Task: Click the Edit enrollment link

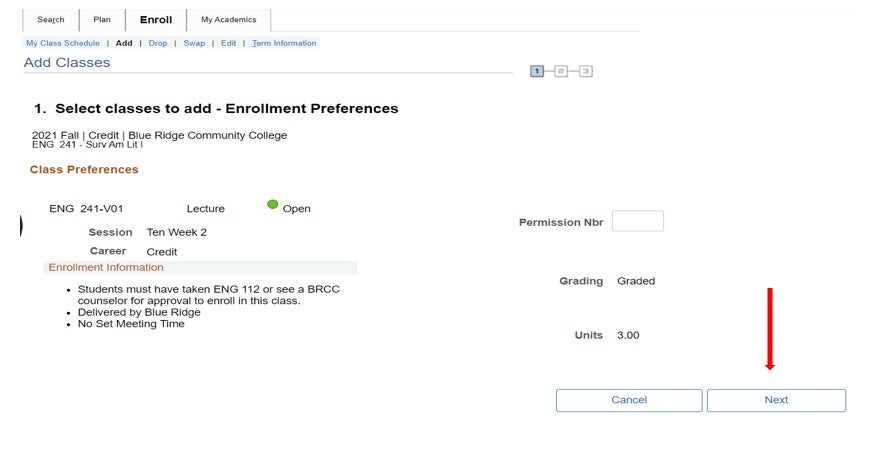Action: [229, 43]
